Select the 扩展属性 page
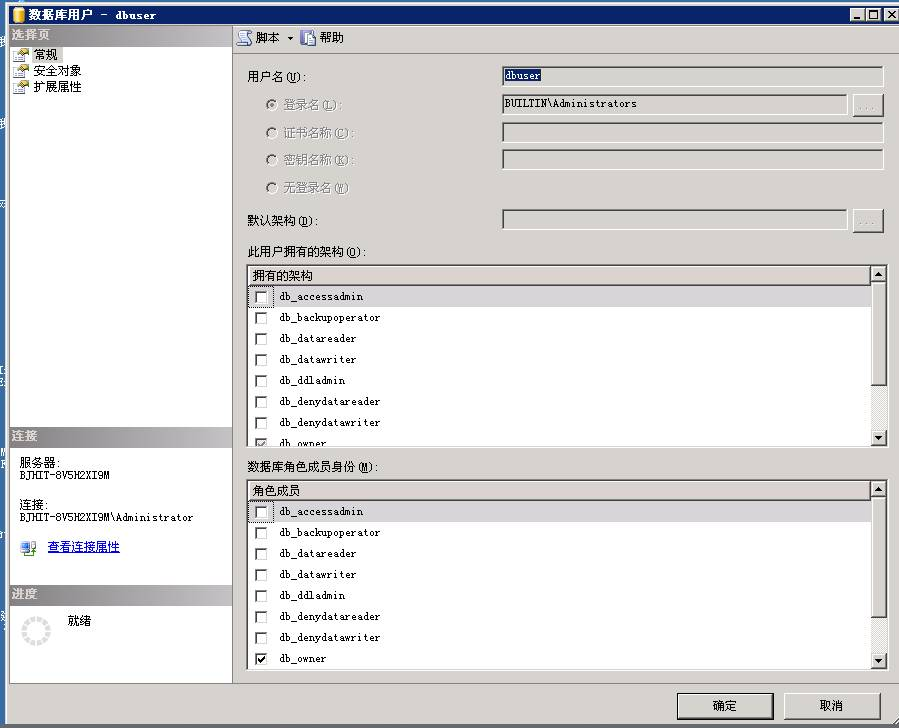 pos(57,87)
